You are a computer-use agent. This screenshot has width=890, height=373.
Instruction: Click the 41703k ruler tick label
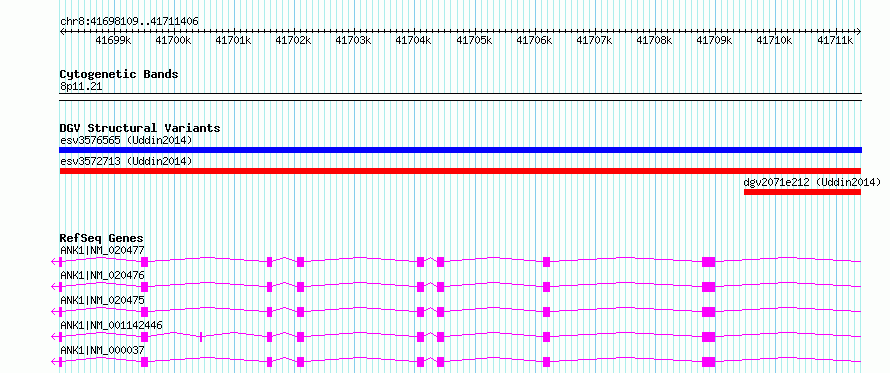pos(354,40)
